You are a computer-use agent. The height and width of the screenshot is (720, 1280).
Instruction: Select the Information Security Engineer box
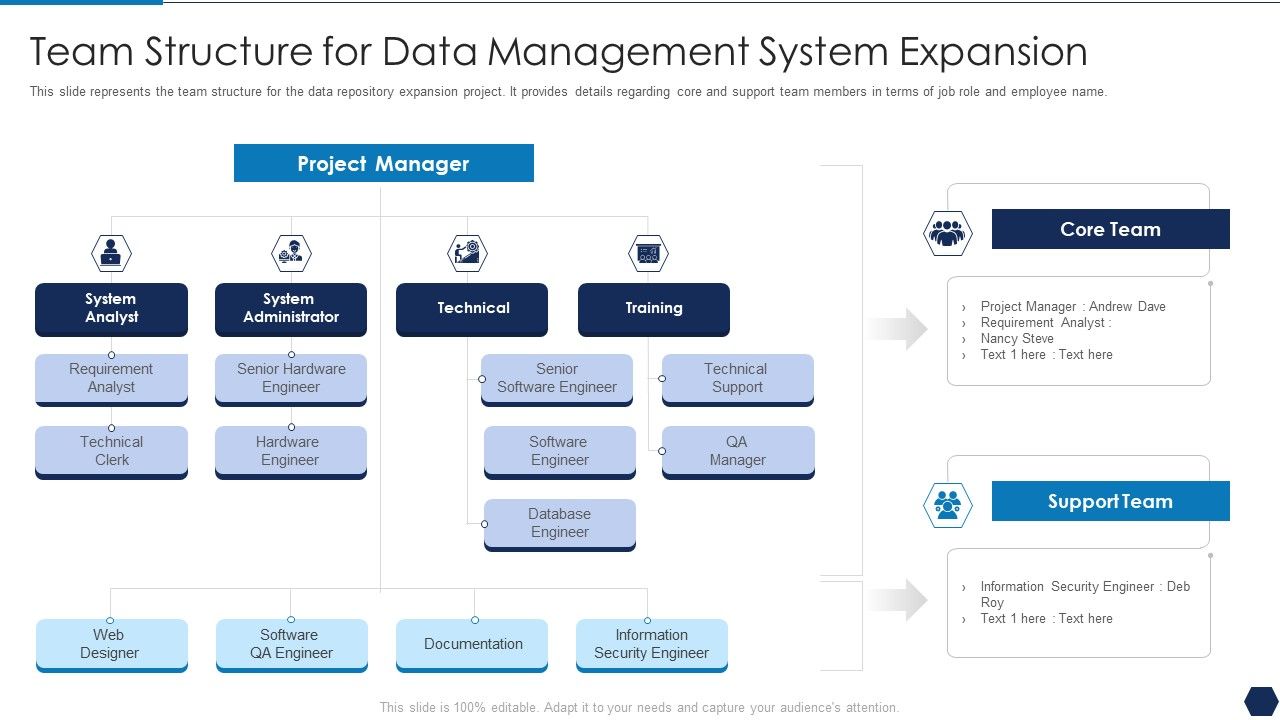(652, 646)
